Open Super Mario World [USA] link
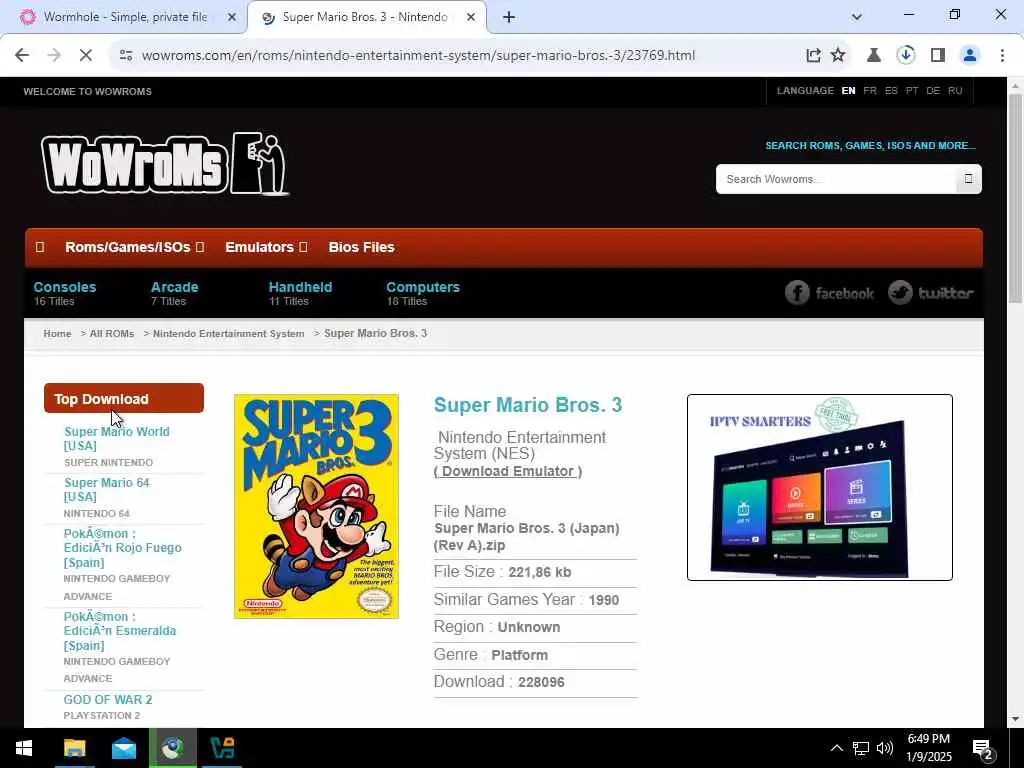The width and height of the screenshot is (1024, 768). click(x=117, y=439)
